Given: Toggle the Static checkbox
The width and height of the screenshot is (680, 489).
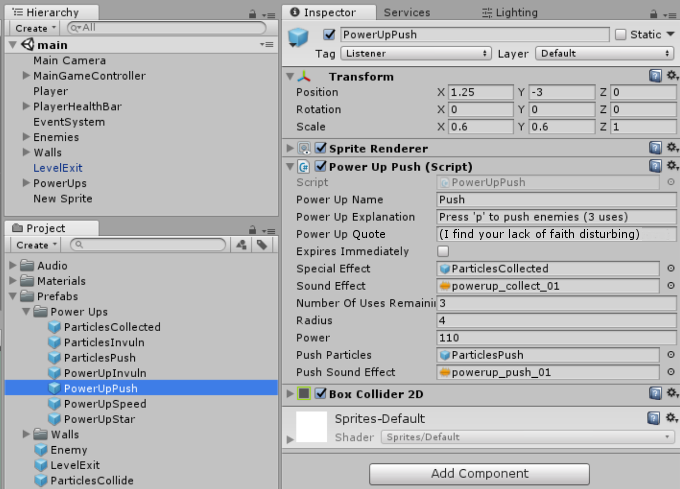Looking at the screenshot, I should (621, 34).
